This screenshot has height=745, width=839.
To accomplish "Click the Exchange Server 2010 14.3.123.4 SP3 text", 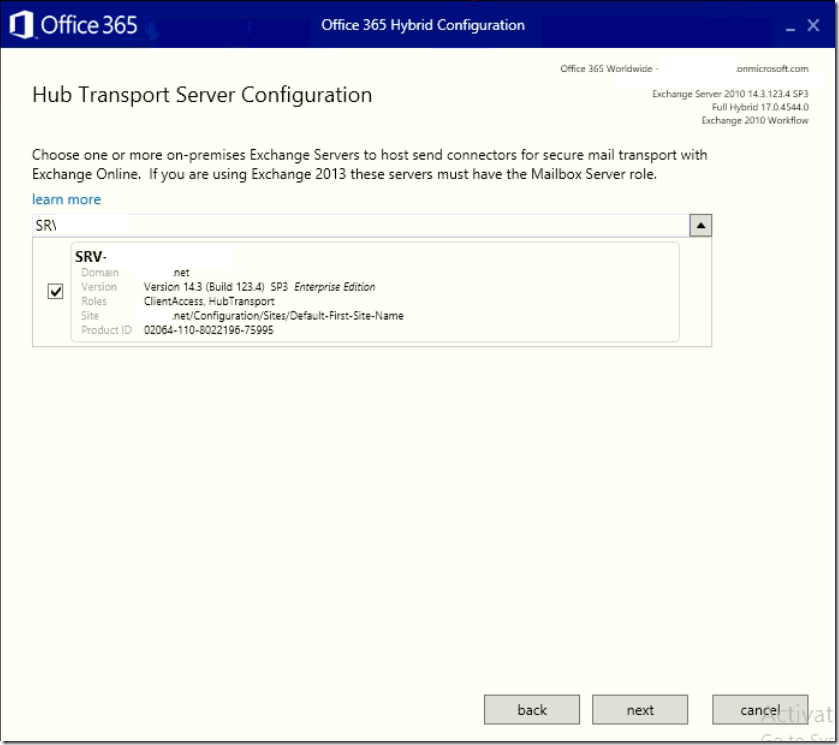I will [730, 94].
